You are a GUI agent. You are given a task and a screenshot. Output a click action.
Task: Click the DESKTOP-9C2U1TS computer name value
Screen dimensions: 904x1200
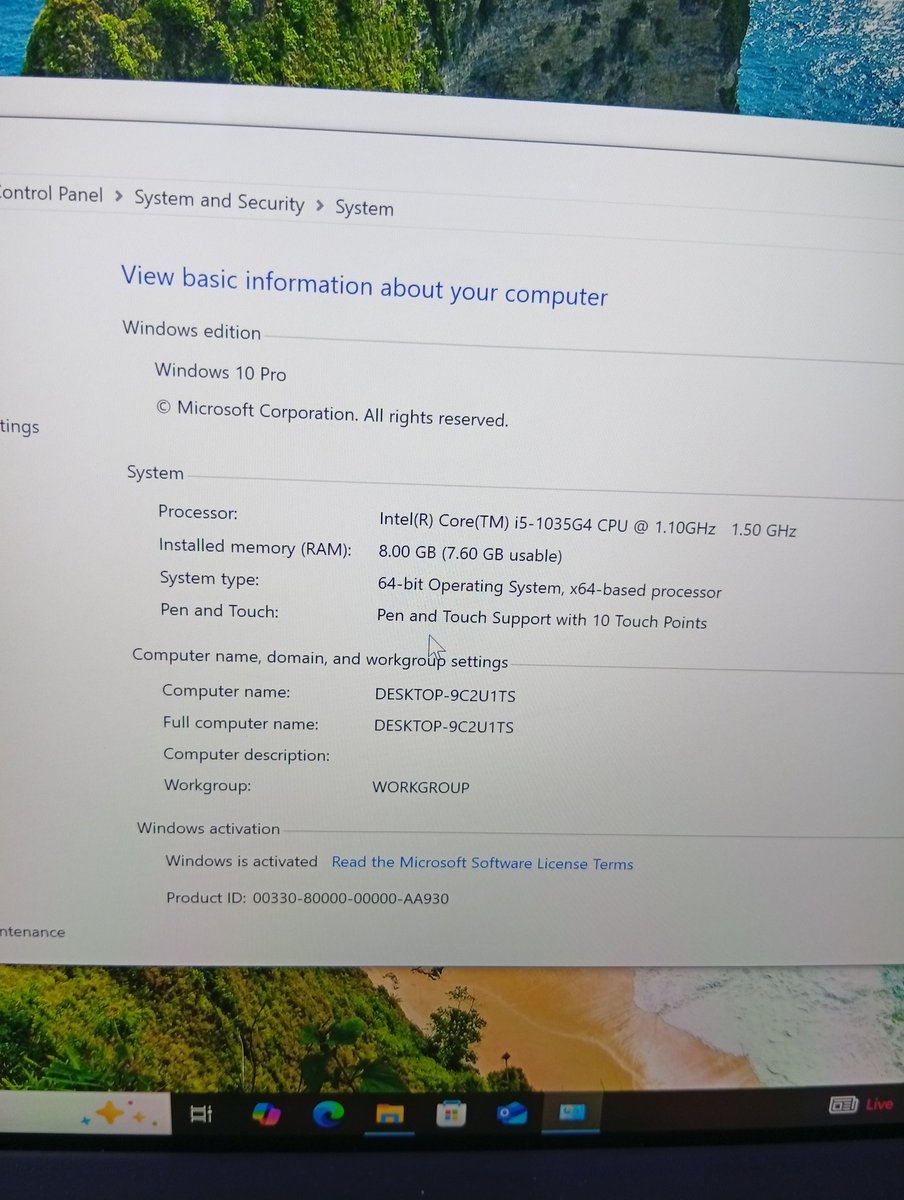coord(445,695)
